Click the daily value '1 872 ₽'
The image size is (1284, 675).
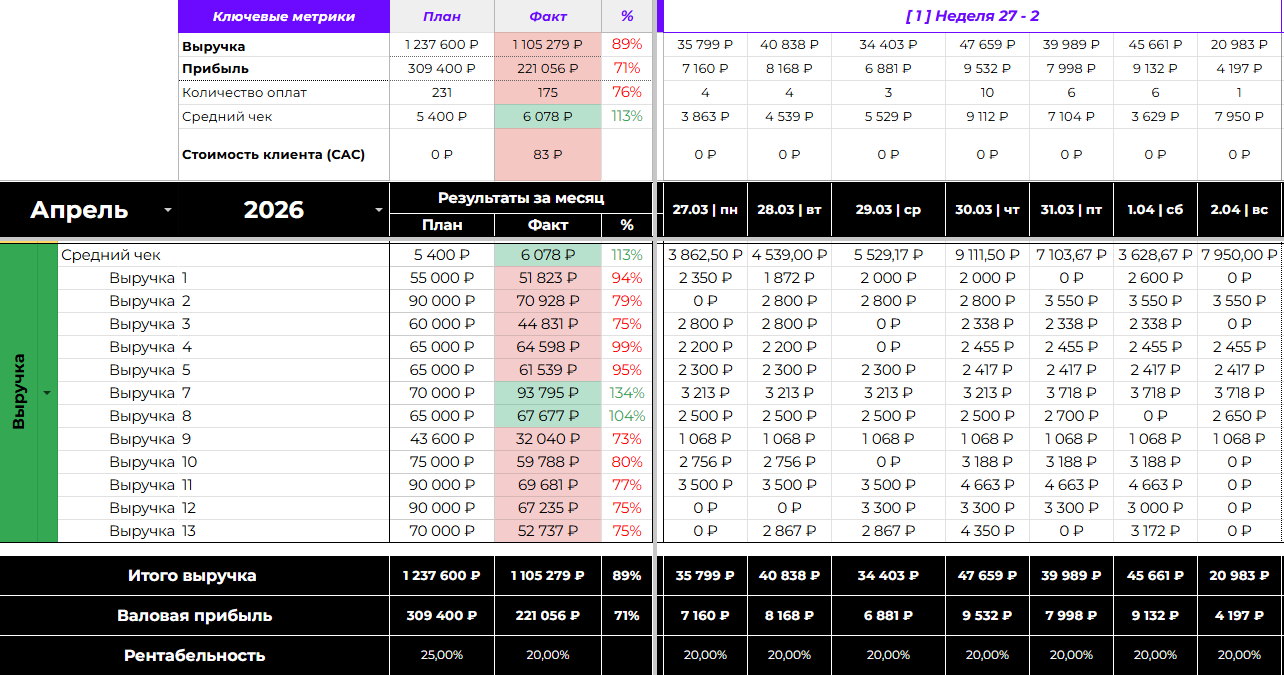tap(789, 278)
